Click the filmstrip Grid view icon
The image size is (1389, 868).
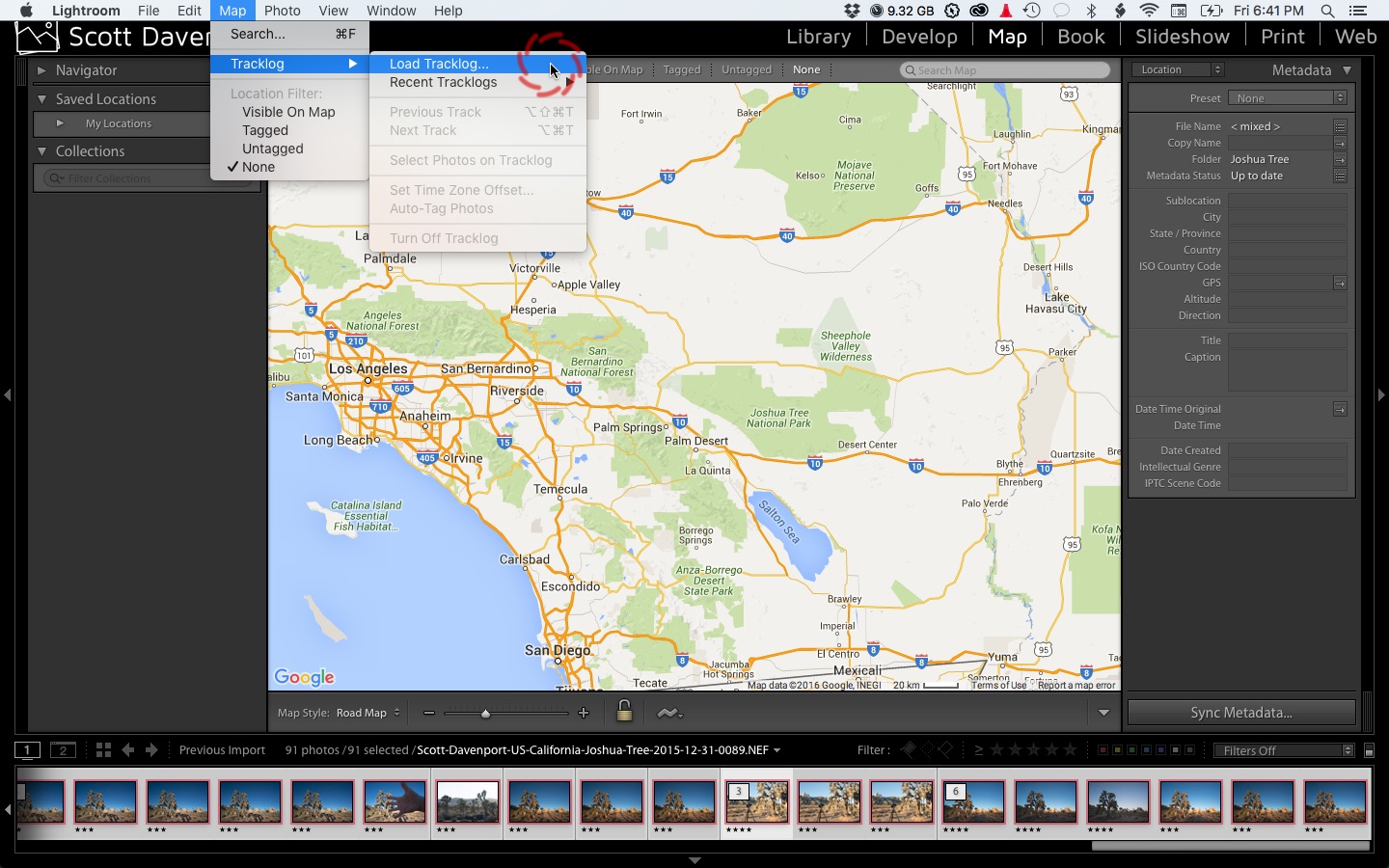point(103,749)
